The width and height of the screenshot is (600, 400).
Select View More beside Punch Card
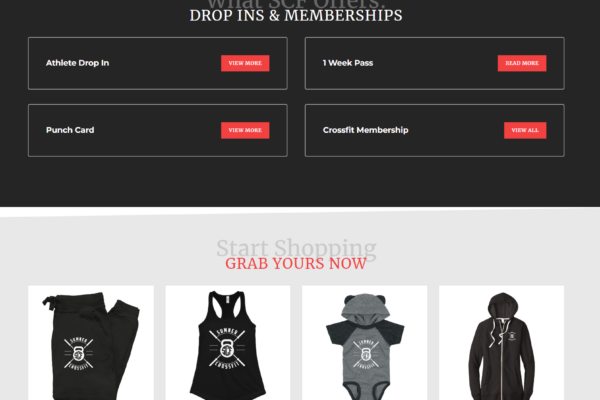[x=245, y=130]
